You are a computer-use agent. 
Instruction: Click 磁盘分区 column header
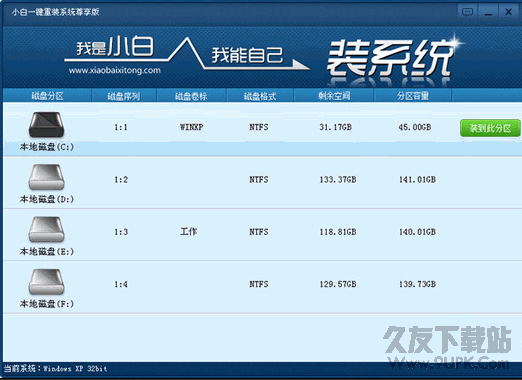click(47, 96)
